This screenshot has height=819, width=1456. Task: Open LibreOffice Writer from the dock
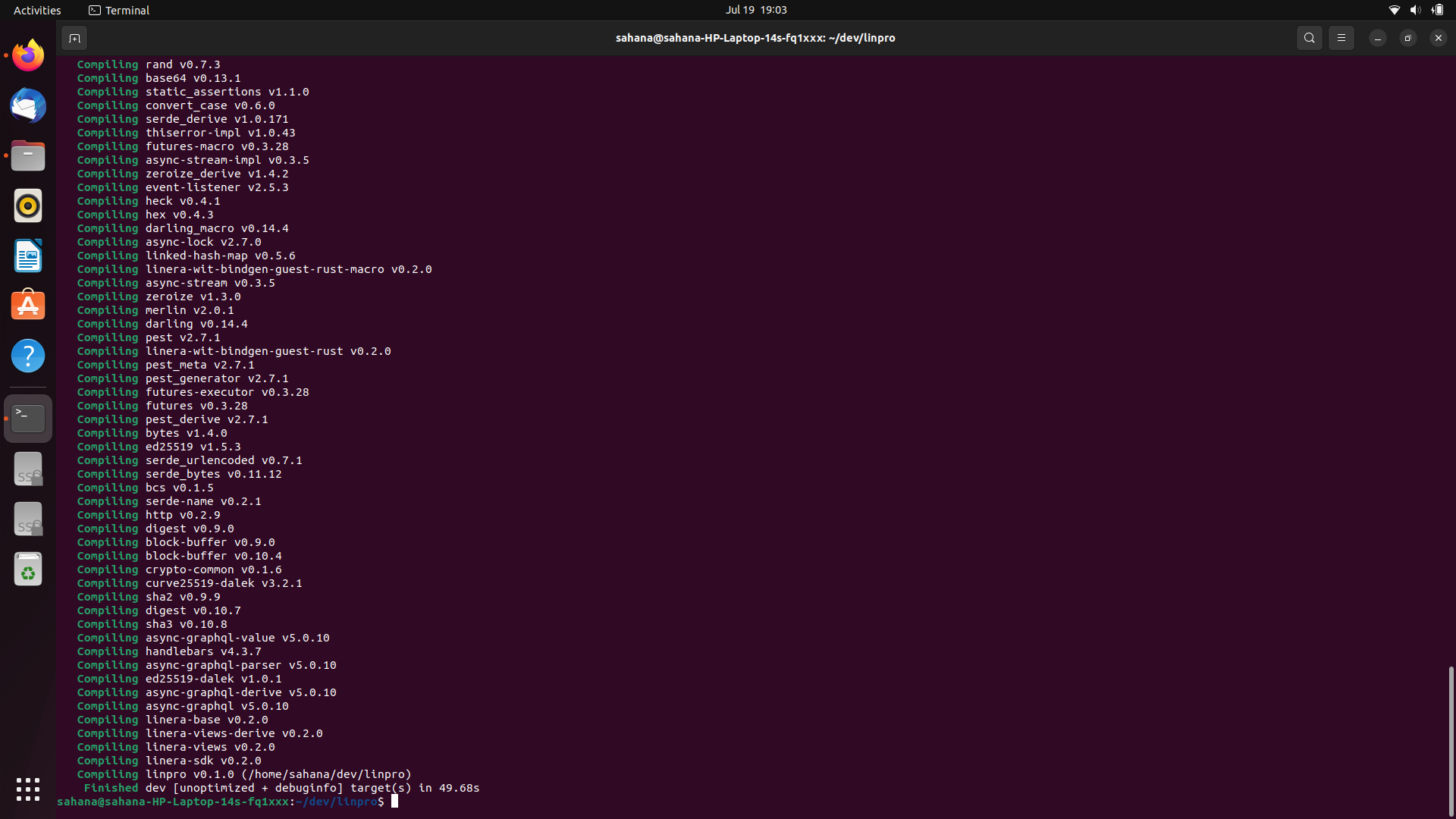pyautogui.click(x=28, y=256)
